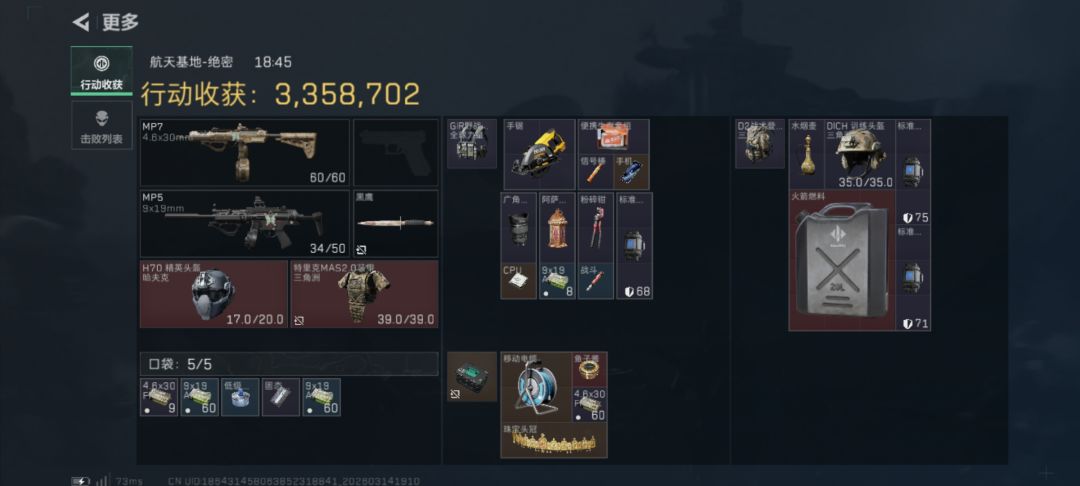Select the MP7 weapon slot
This screenshot has height=486, width=1080.
click(x=245, y=152)
